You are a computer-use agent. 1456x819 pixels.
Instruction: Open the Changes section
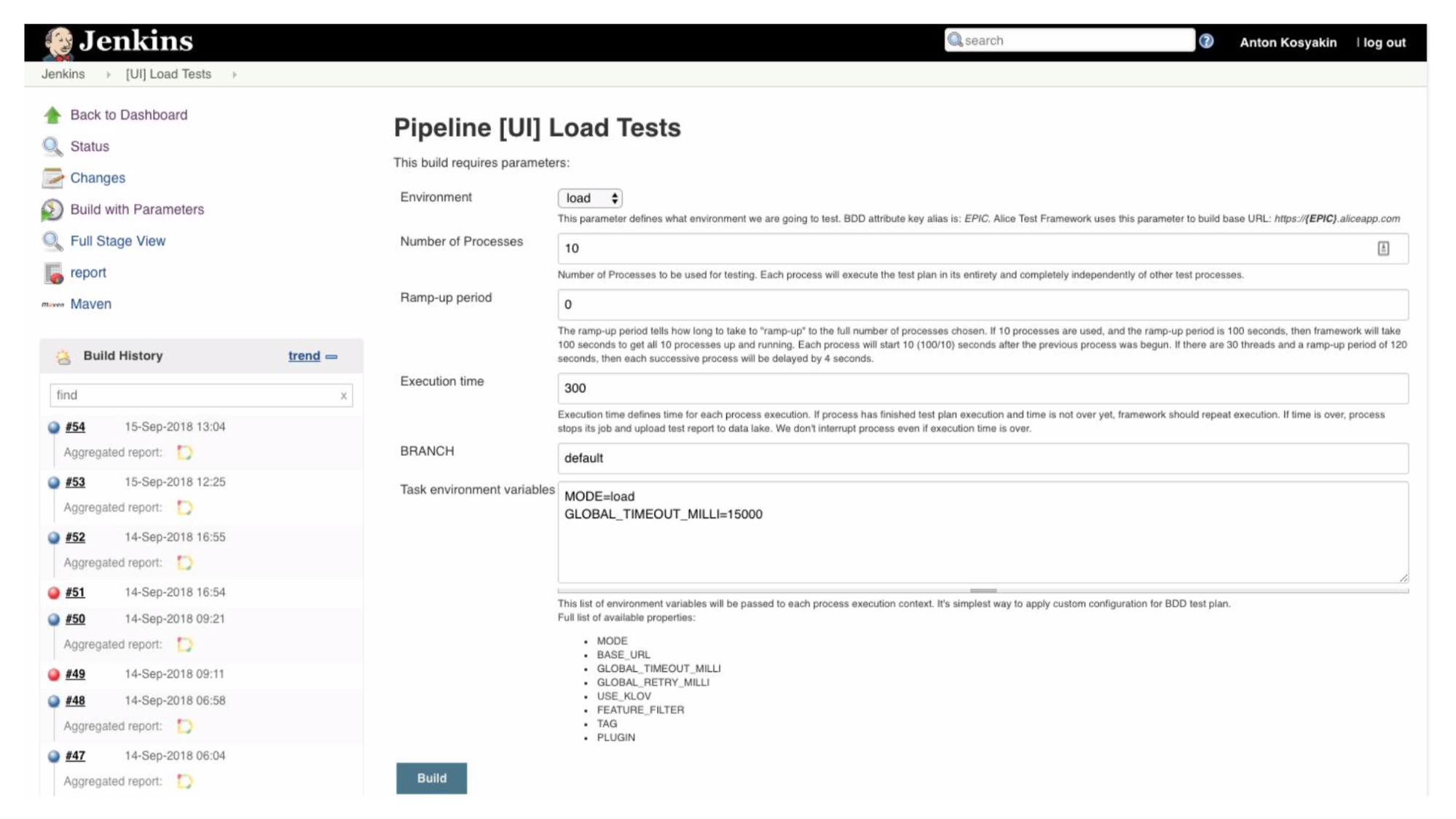(x=97, y=177)
